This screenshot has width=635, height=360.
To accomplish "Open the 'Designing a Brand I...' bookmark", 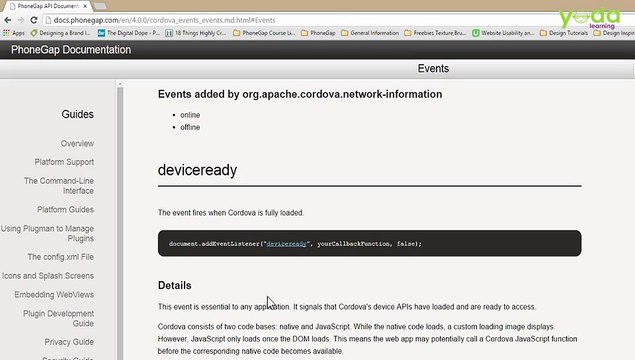I will pyautogui.click(x=60, y=33).
